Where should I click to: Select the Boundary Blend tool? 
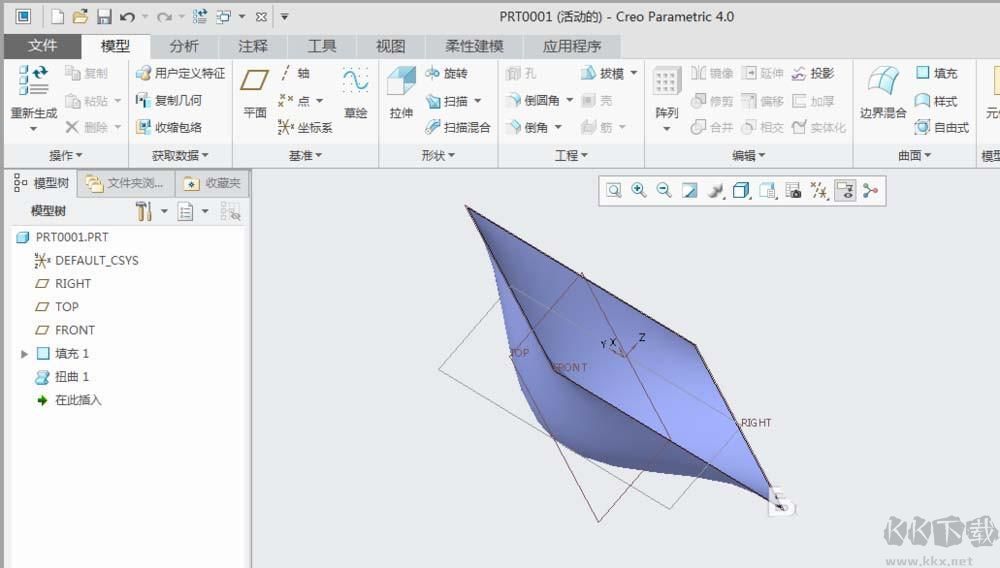point(883,93)
